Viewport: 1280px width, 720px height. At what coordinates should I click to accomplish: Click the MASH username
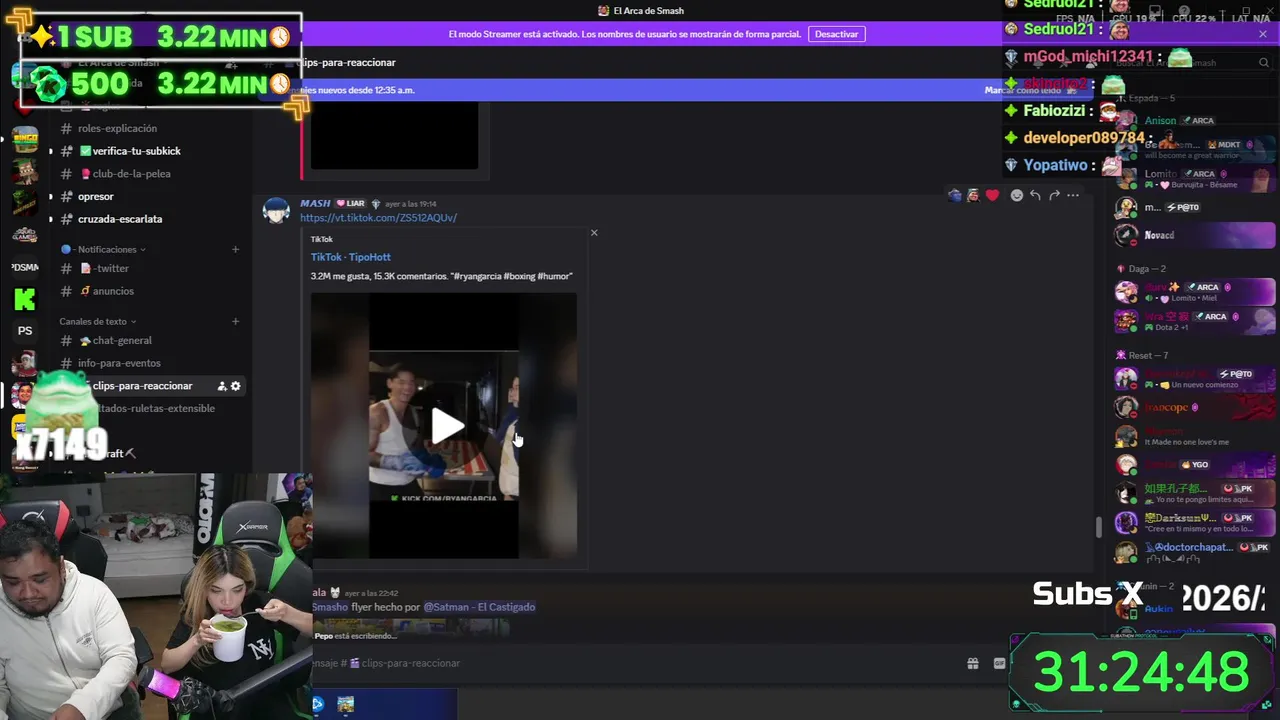[x=315, y=203]
